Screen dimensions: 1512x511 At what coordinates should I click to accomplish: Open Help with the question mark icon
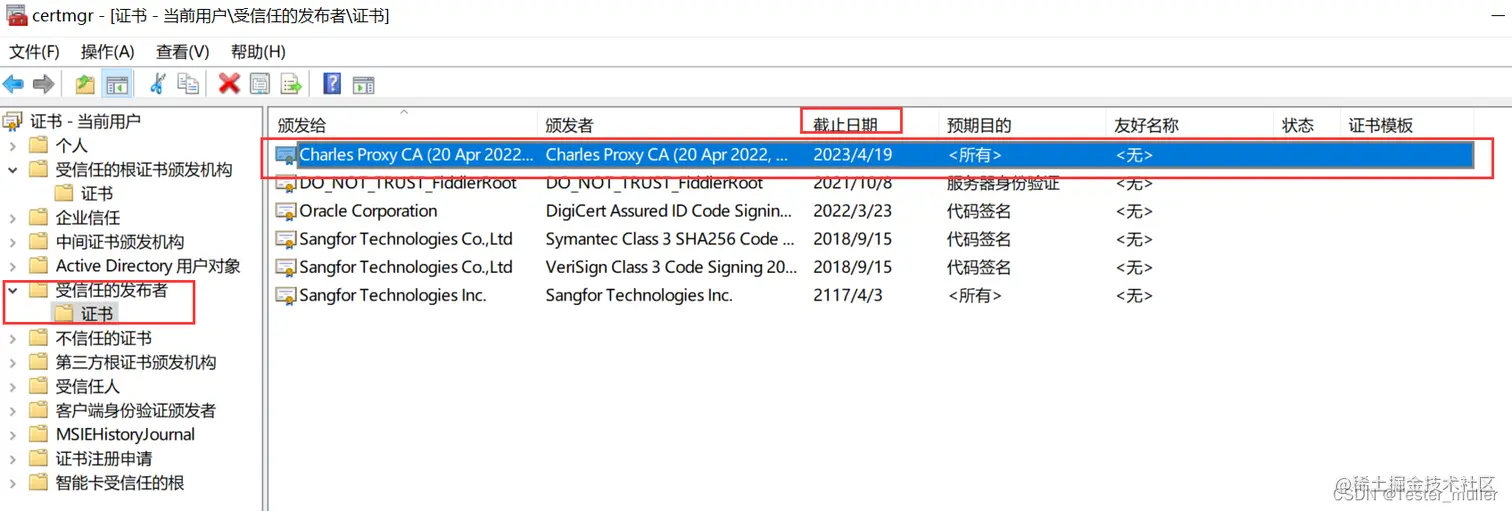[x=332, y=84]
